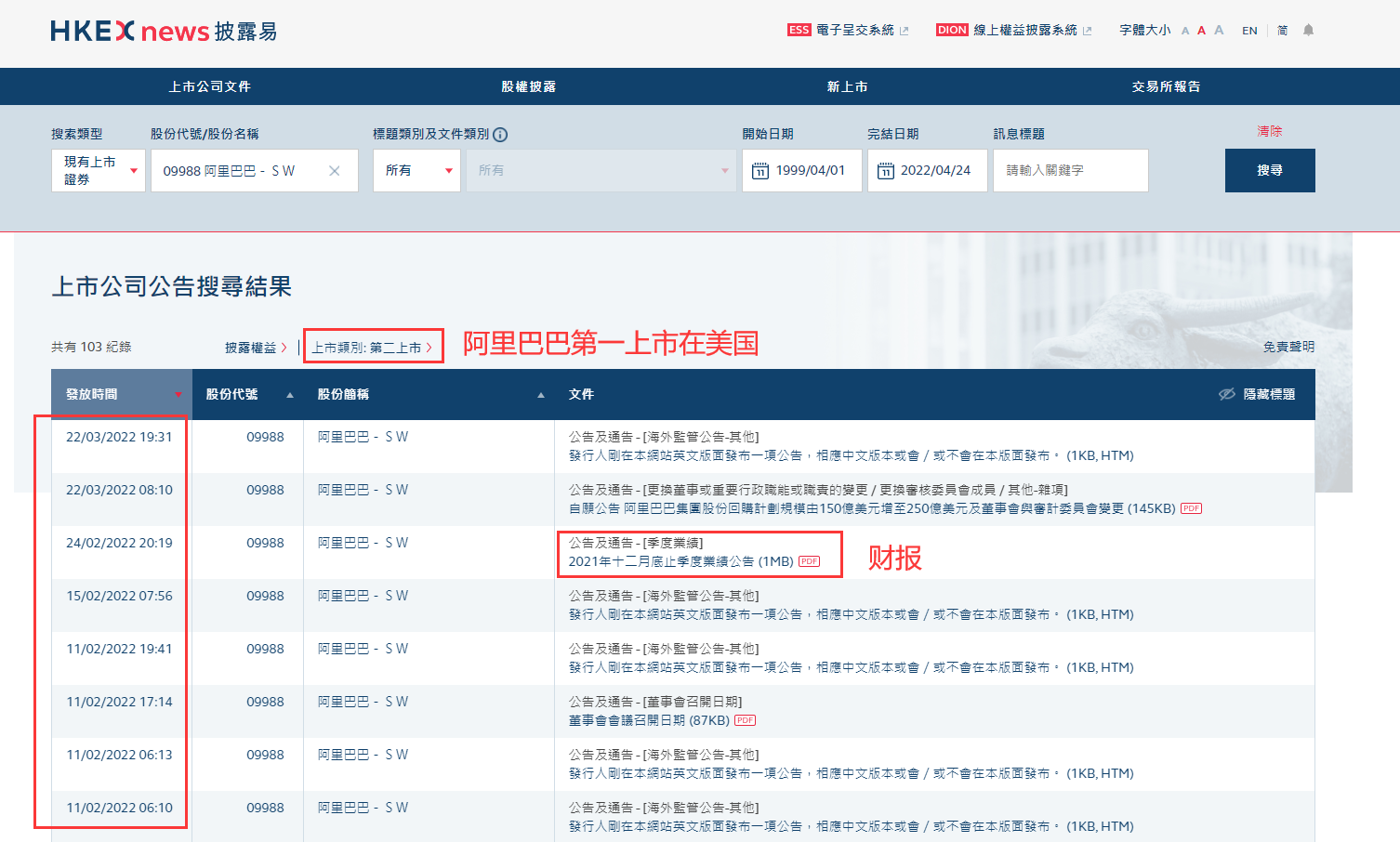Click the red 清除 link
1400x842 pixels.
coord(1270,131)
